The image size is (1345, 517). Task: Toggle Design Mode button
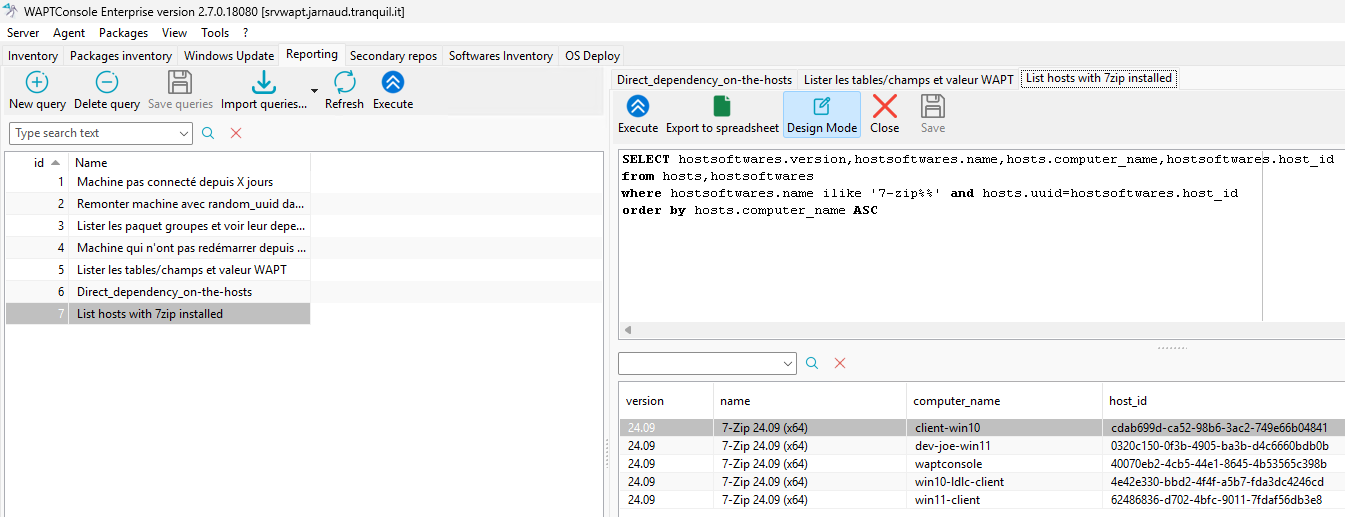click(x=822, y=115)
